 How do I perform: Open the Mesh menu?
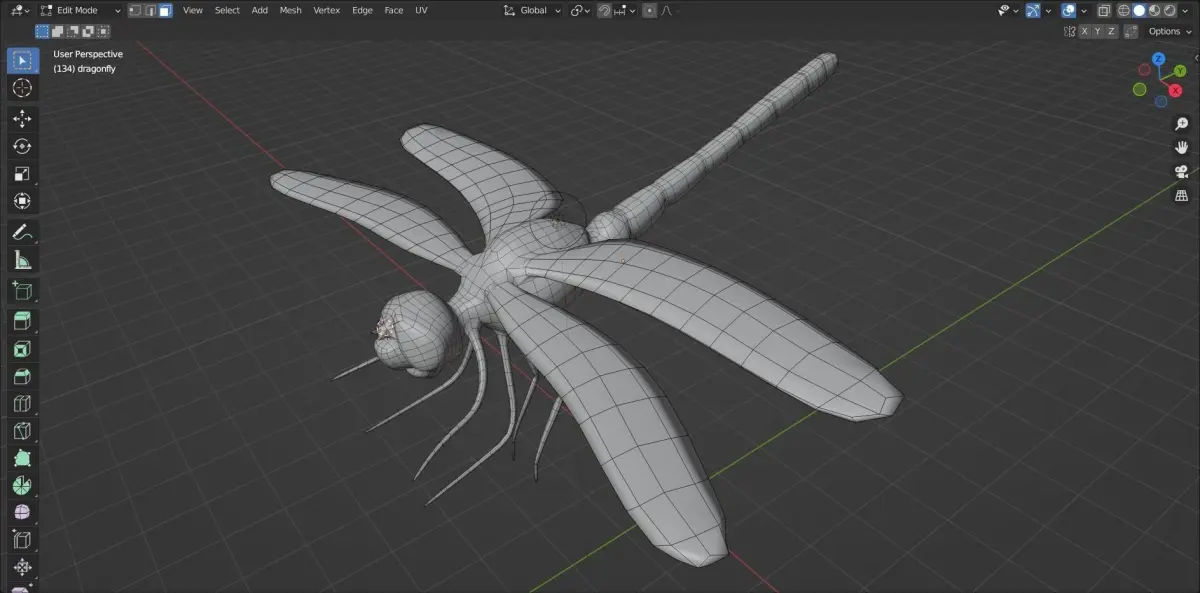click(290, 10)
